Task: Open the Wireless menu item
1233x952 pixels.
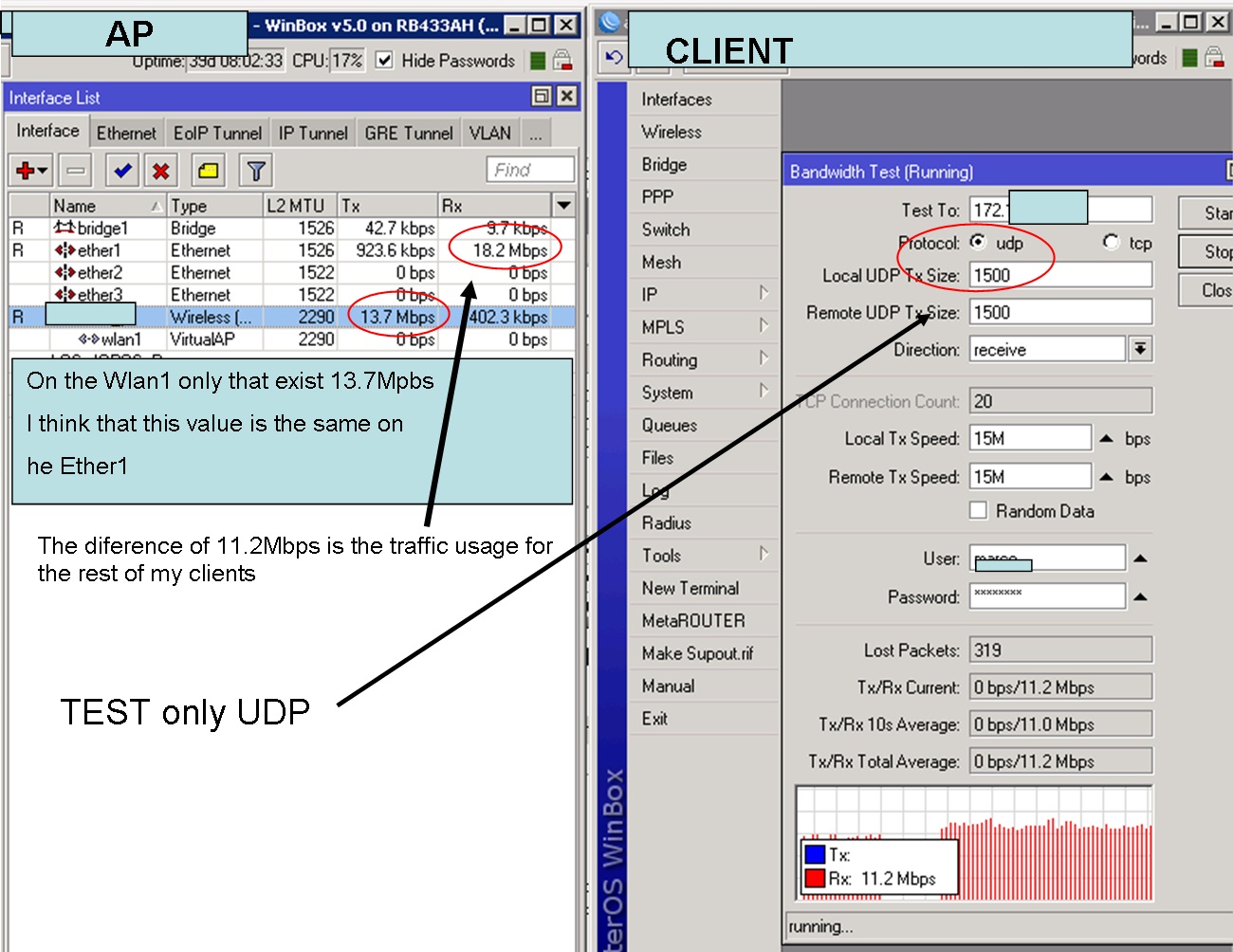Action: (x=672, y=132)
